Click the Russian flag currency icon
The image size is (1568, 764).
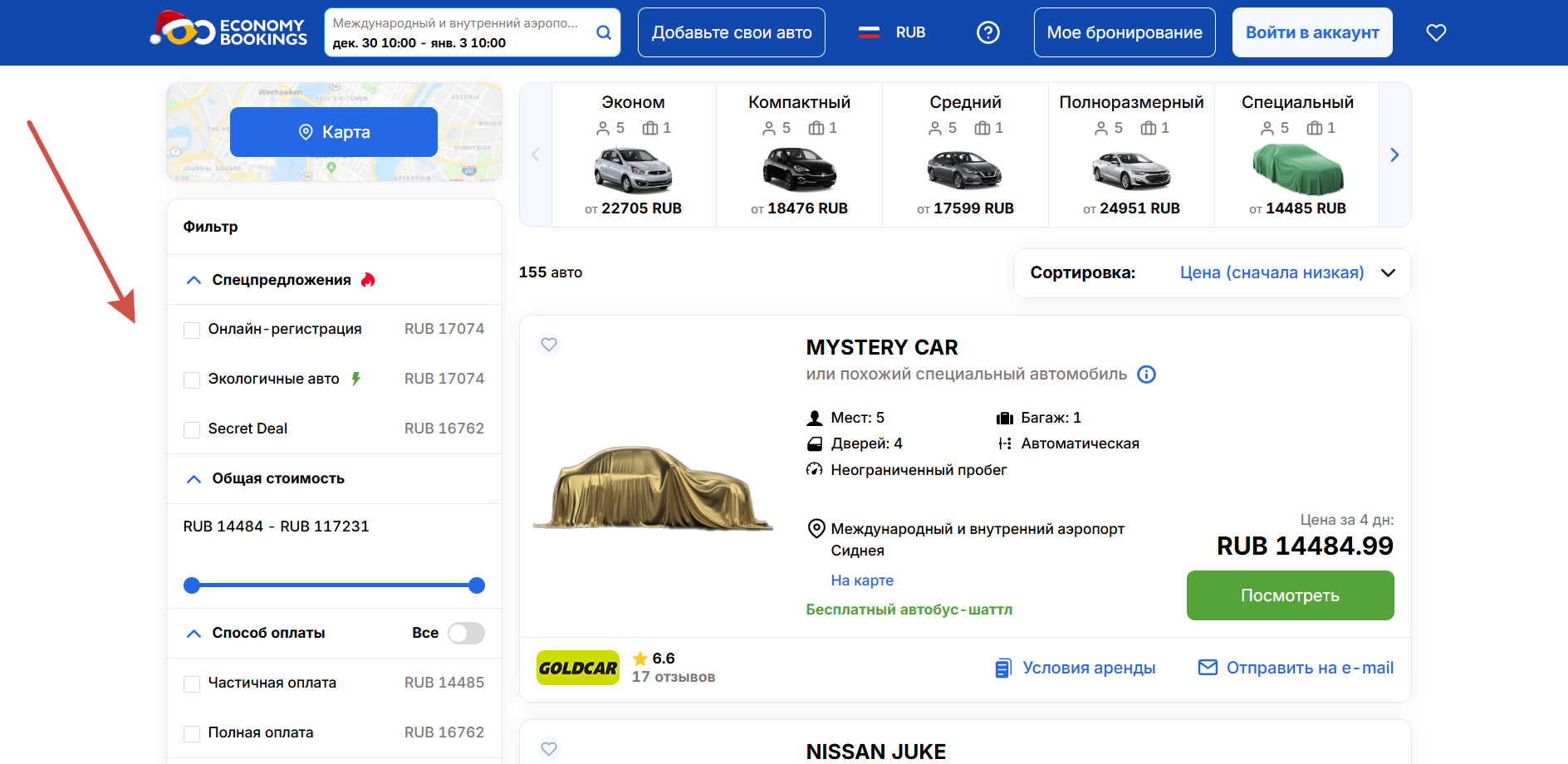[x=869, y=32]
